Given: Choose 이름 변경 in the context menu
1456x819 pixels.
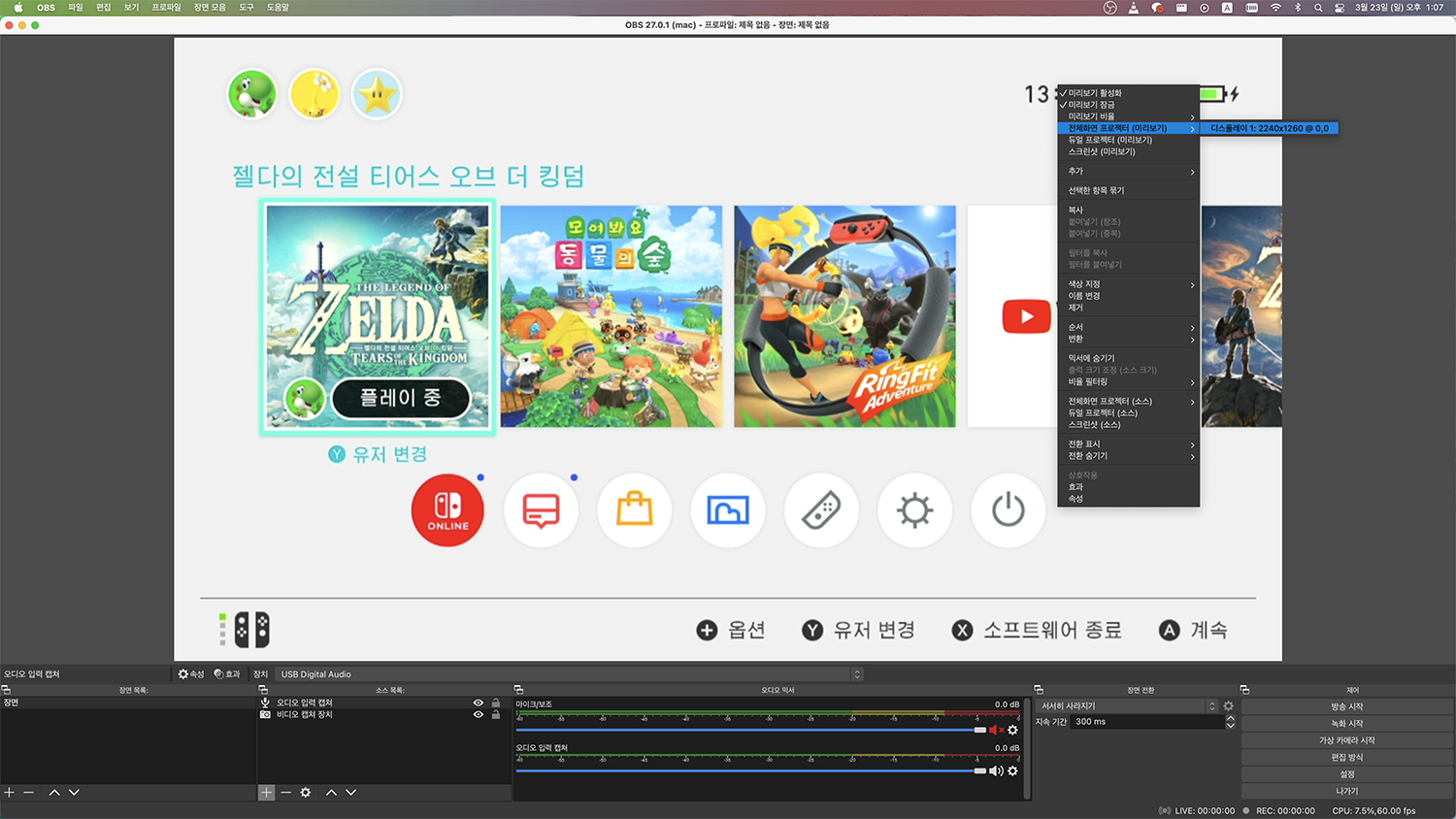Looking at the screenshot, I should point(1128,296).
